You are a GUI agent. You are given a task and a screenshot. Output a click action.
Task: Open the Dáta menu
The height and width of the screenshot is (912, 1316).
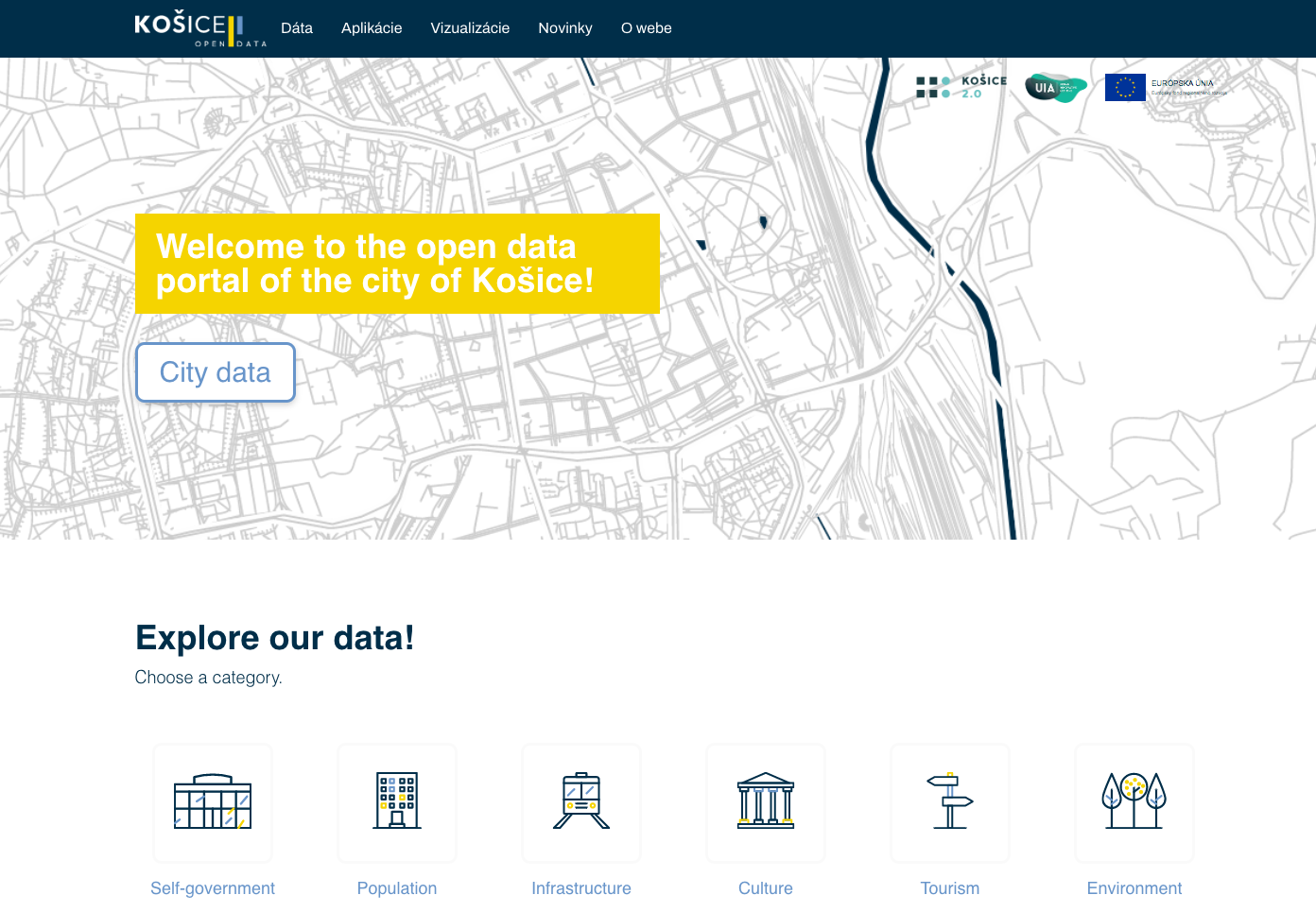pos(296,28)
